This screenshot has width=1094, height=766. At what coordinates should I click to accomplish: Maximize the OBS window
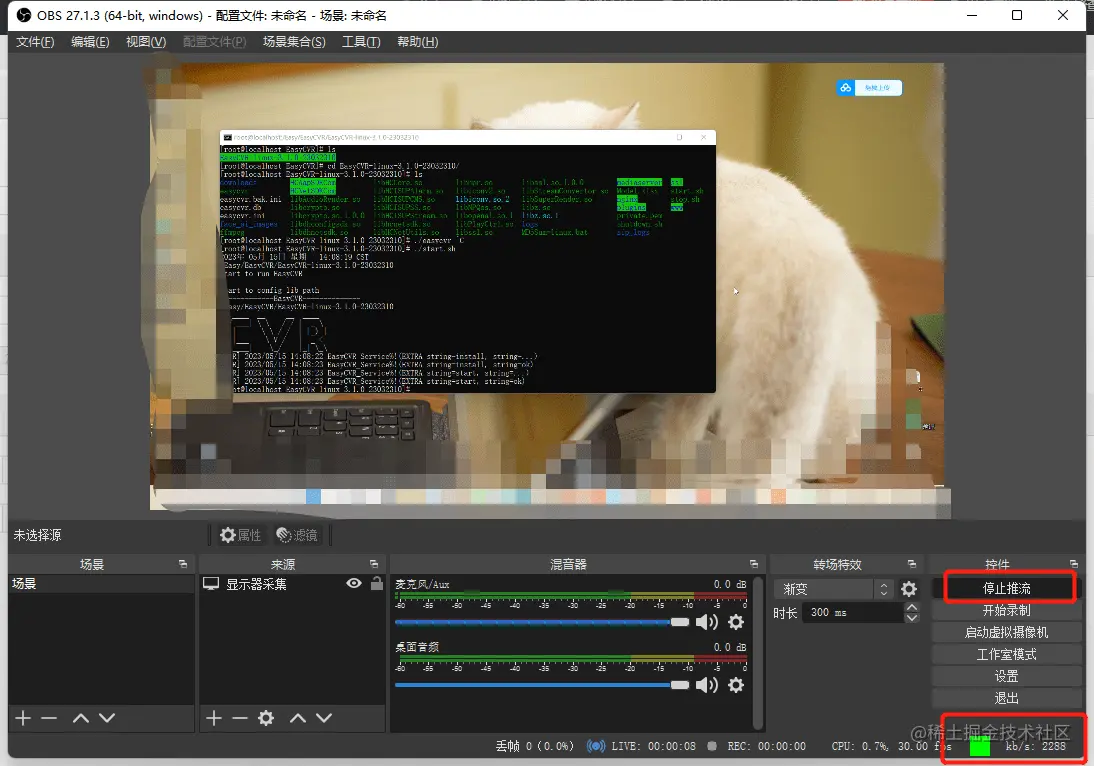[x=1017, y=15]
